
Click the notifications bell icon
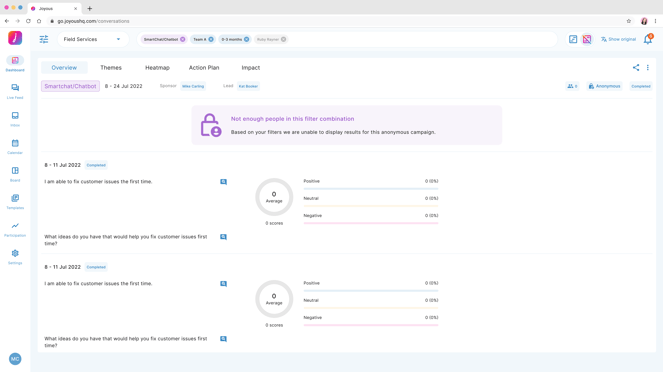coord(648,39)
